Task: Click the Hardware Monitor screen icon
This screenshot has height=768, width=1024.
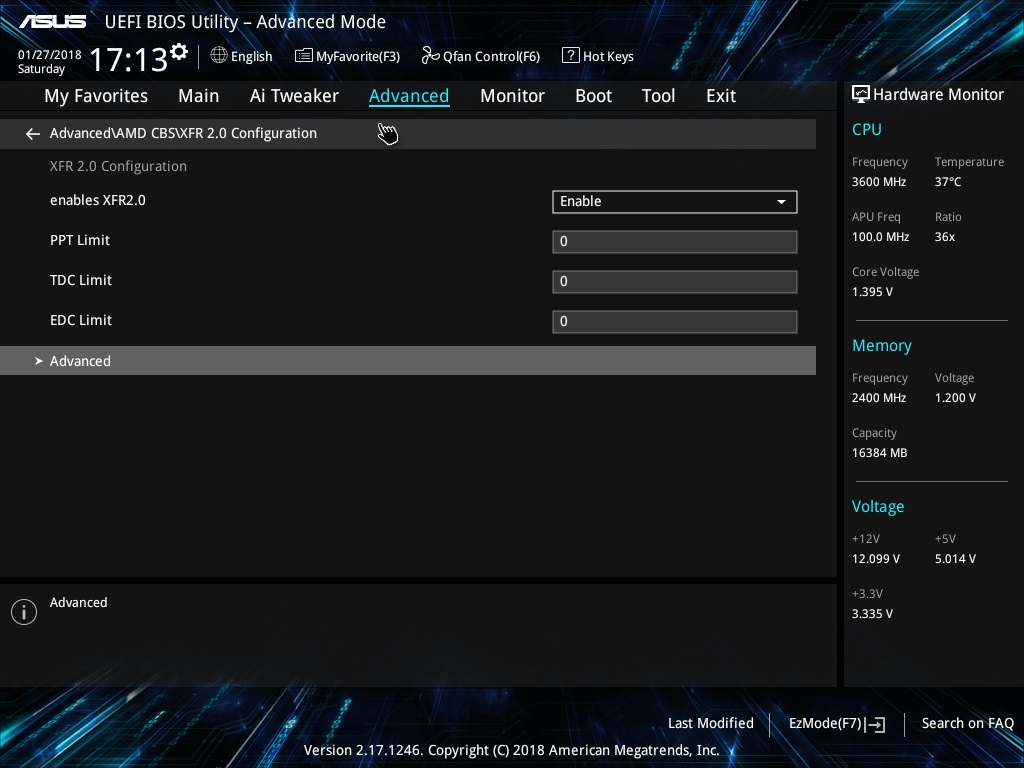Action: tap(861, 95)
